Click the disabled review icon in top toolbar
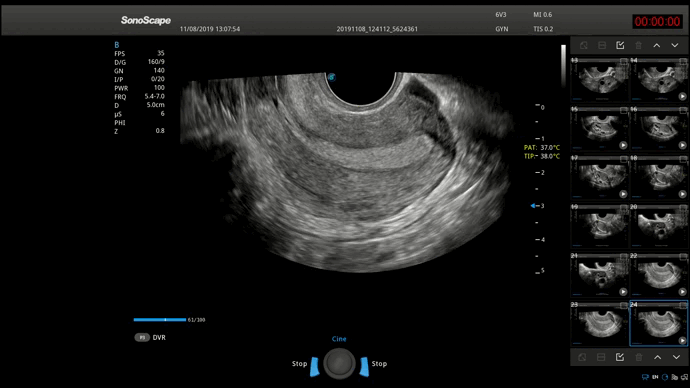 [584, 45]
